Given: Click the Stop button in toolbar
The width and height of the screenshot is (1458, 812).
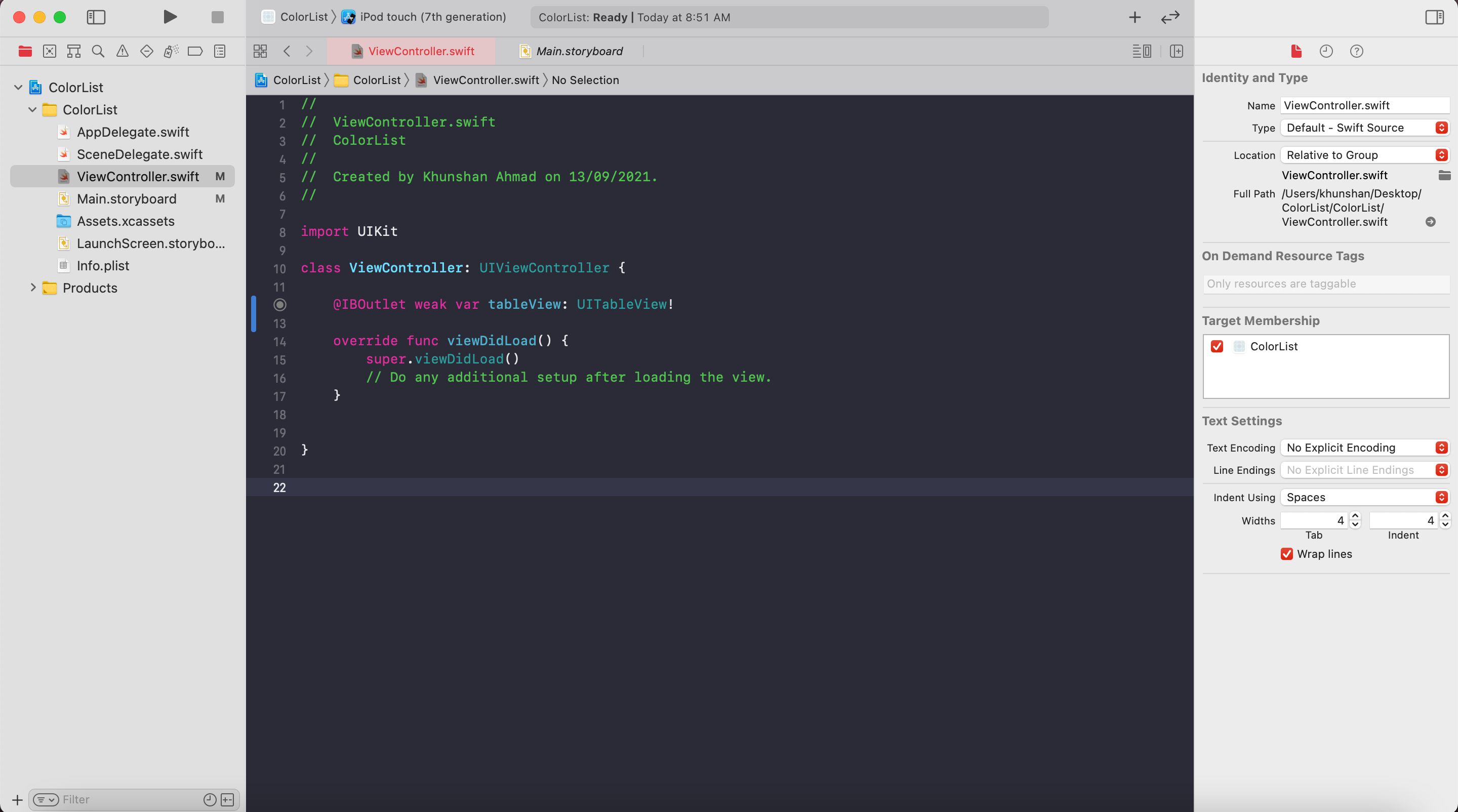Looking at the screenshot, I should coord(217,17).
